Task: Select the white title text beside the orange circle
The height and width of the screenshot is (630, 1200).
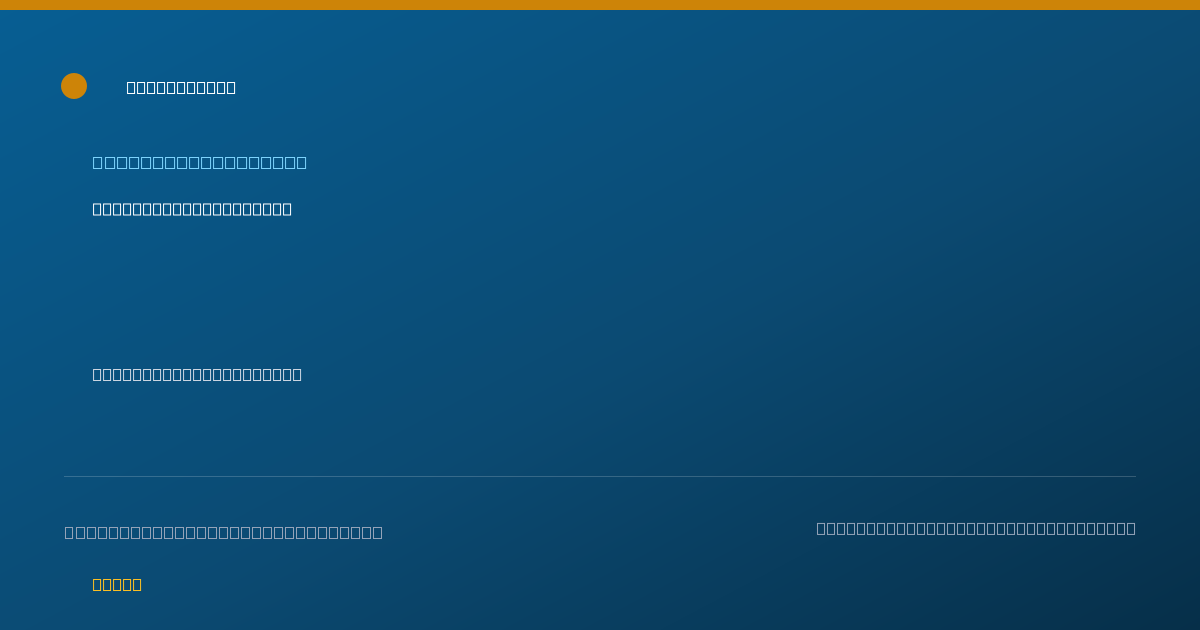Action: tap(181, 88)
